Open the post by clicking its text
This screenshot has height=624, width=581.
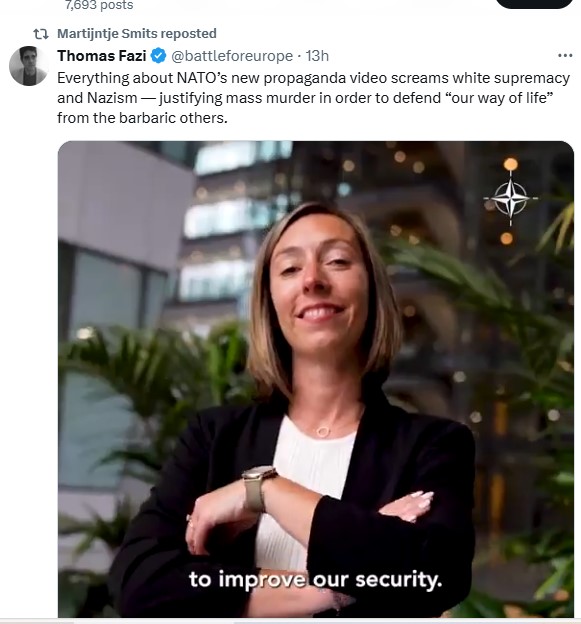click(x=314, y=98)
